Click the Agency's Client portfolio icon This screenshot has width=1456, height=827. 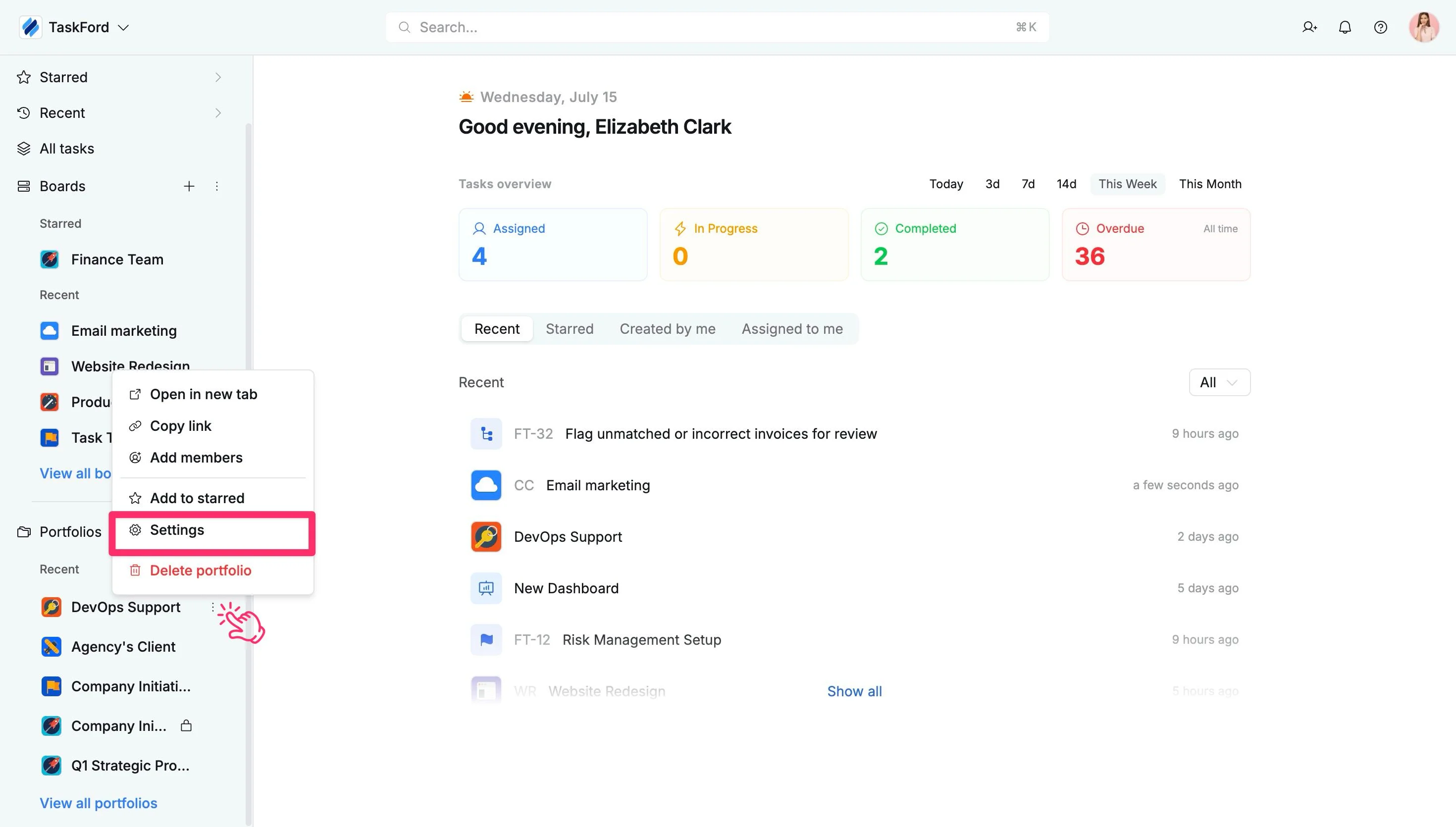pos(51,647)
